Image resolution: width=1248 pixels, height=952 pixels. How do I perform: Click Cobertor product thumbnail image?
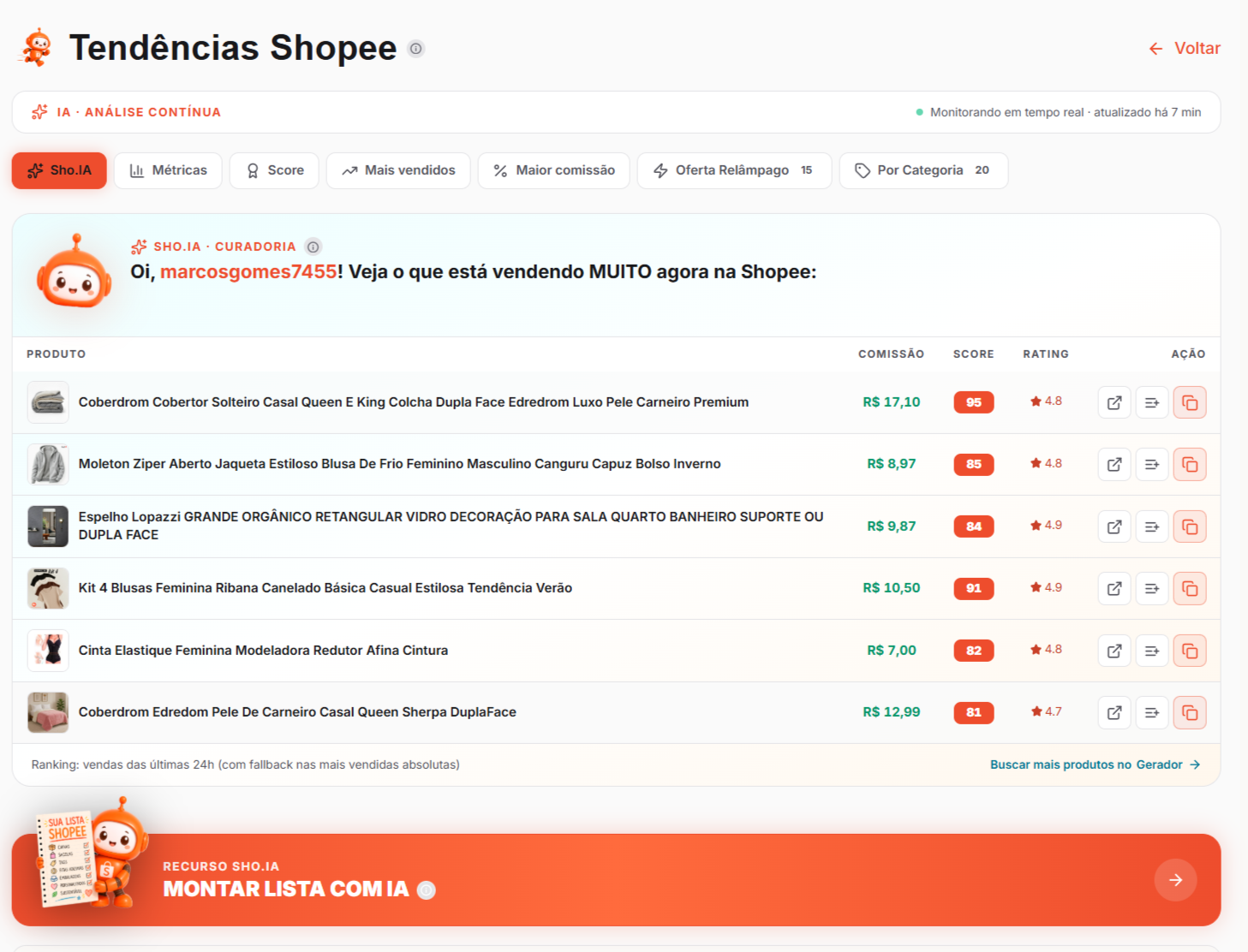pos(48,402)
